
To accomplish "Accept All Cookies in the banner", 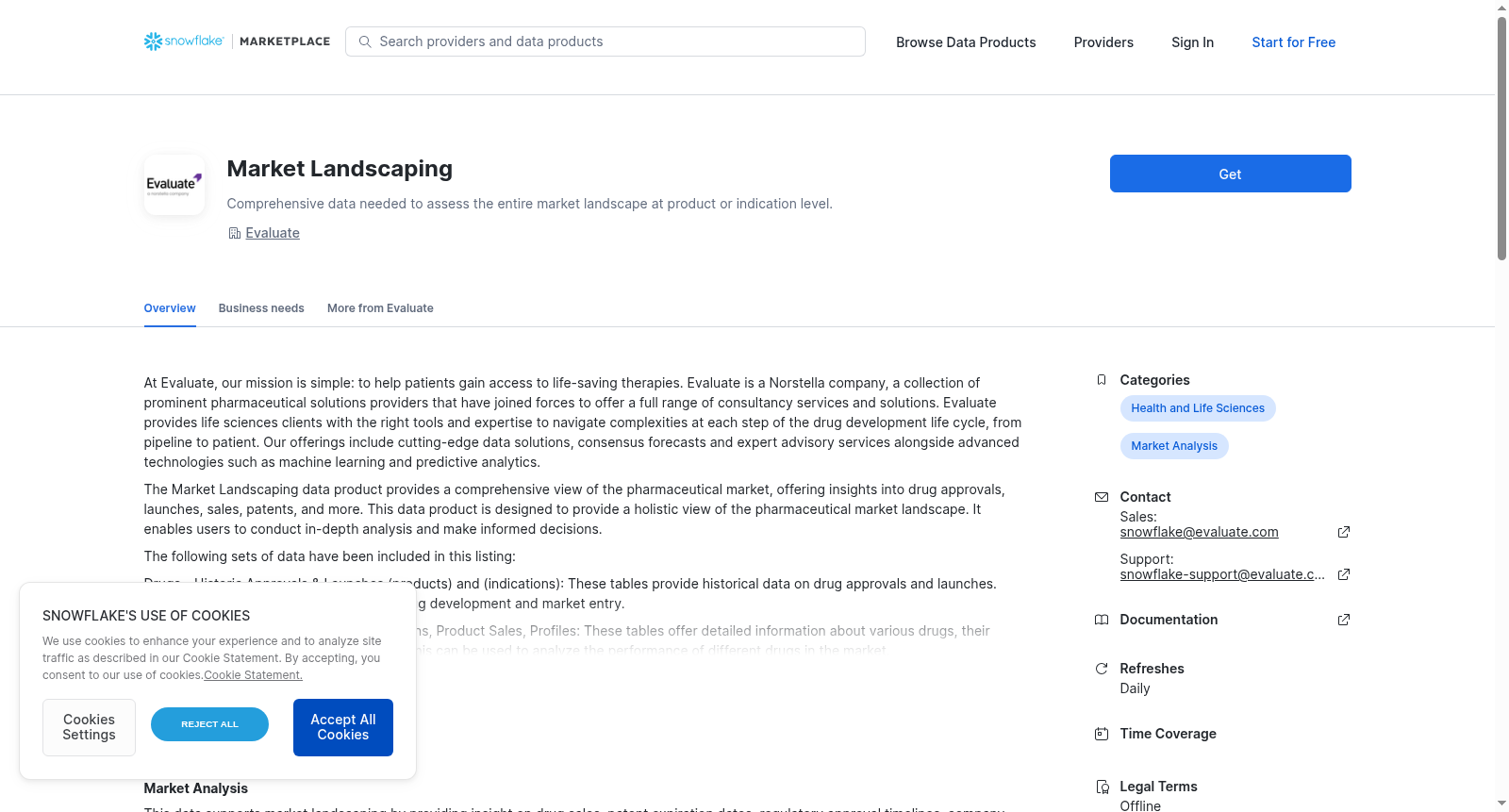I will pos(343,727).
